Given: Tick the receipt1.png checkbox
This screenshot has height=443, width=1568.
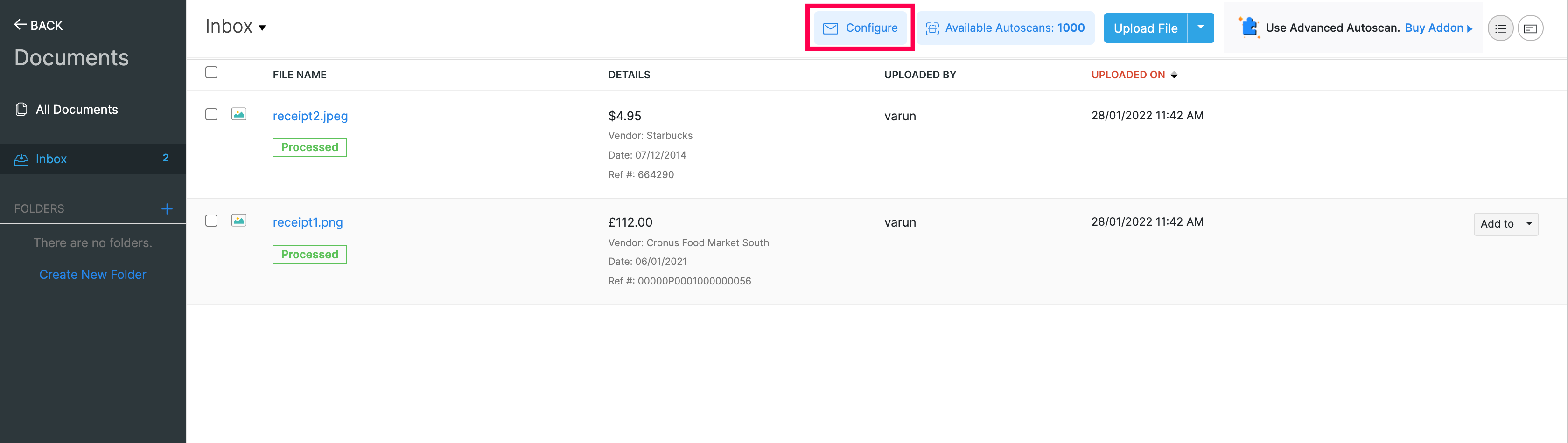Looking at the screenshot, I should tap(211, 221).
